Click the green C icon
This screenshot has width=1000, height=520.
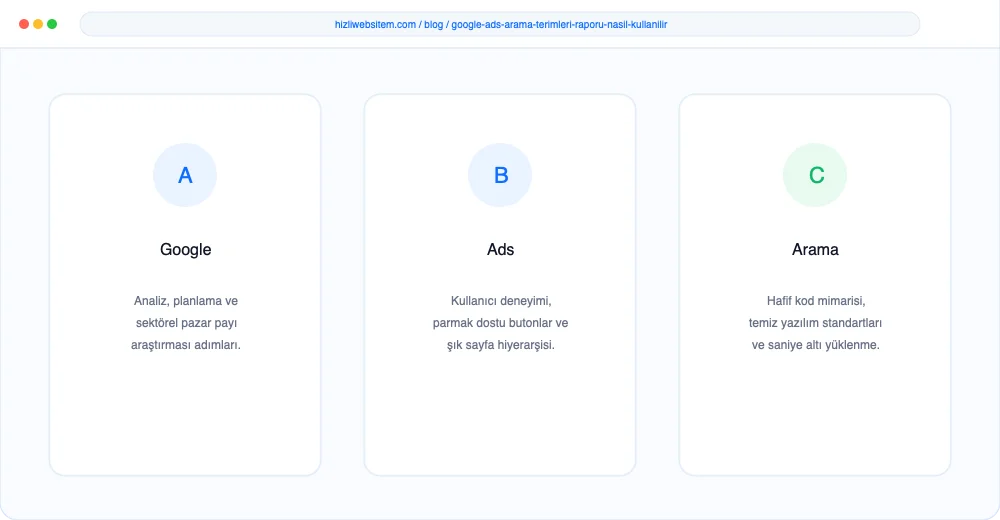[x=815, y=175]
